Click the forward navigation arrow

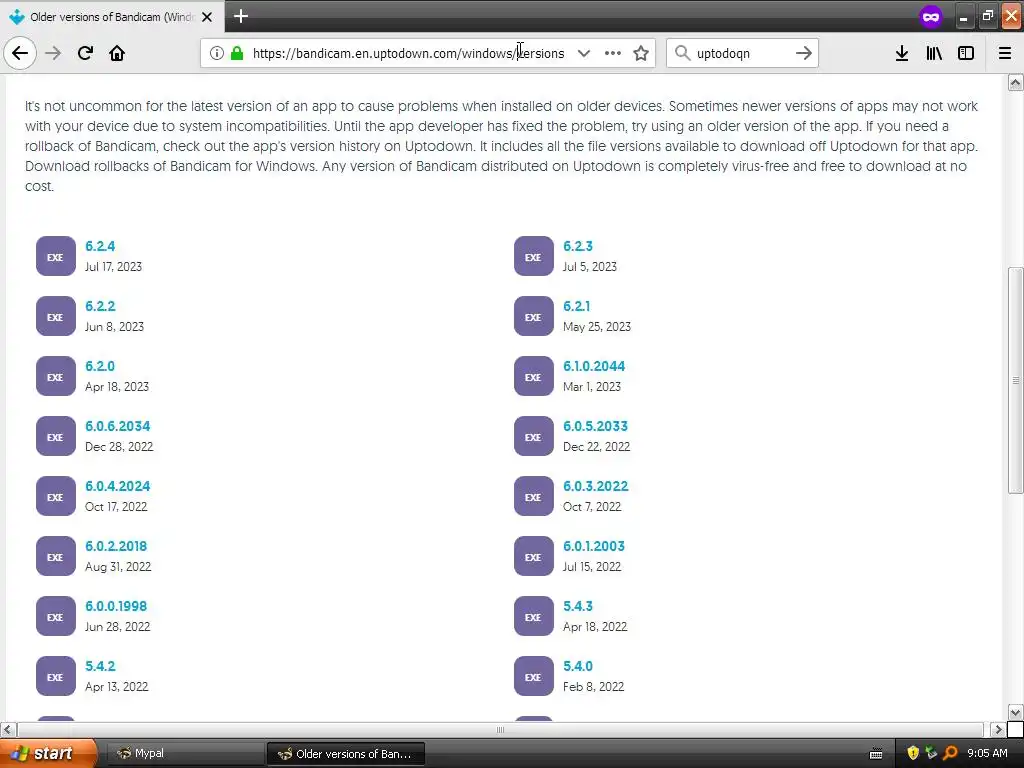(53, 53)
